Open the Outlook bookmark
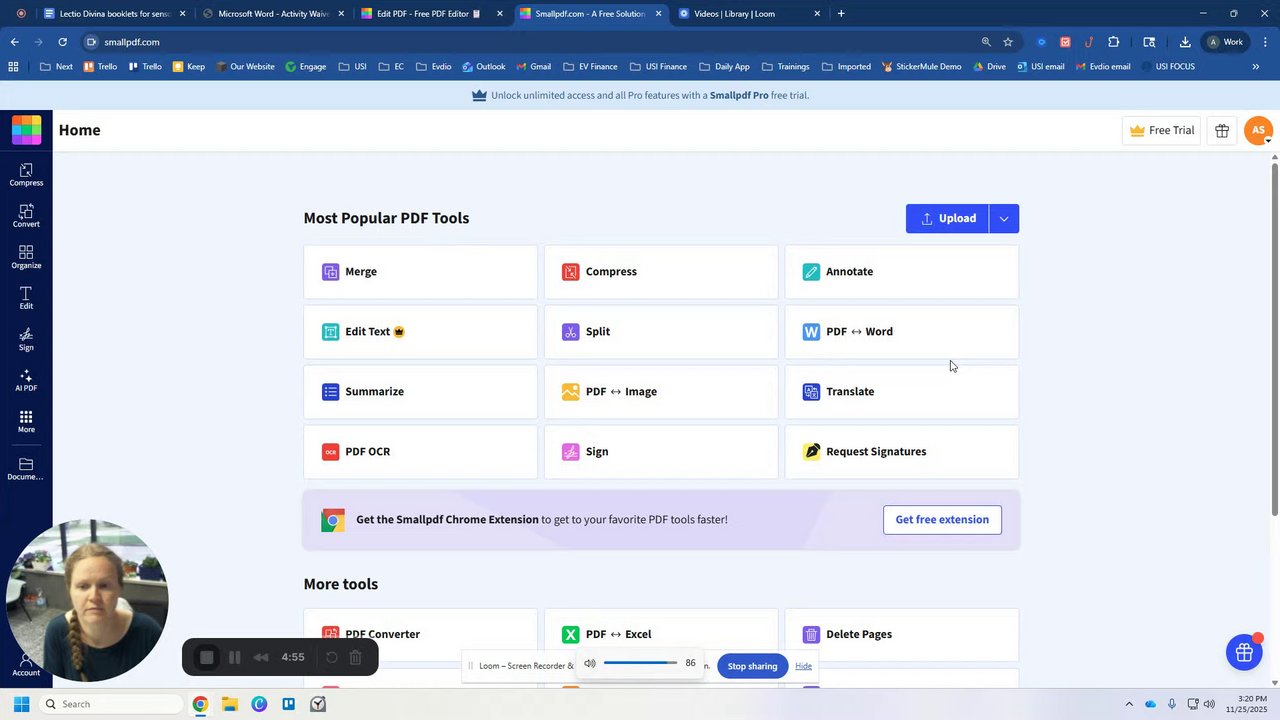This screenshot has height=720, width=1280. (x=484, y=67)
